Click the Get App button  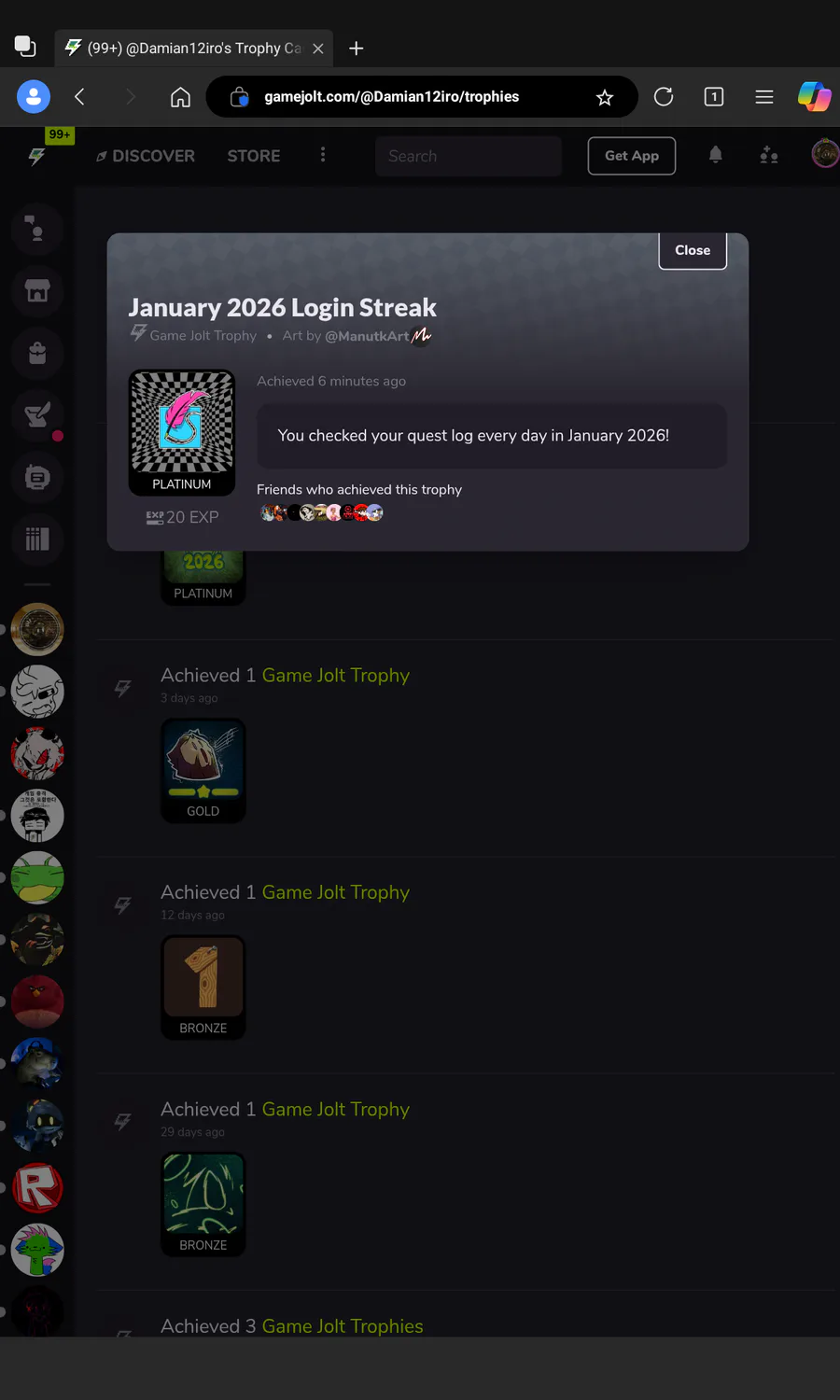(x=632, y=156)
